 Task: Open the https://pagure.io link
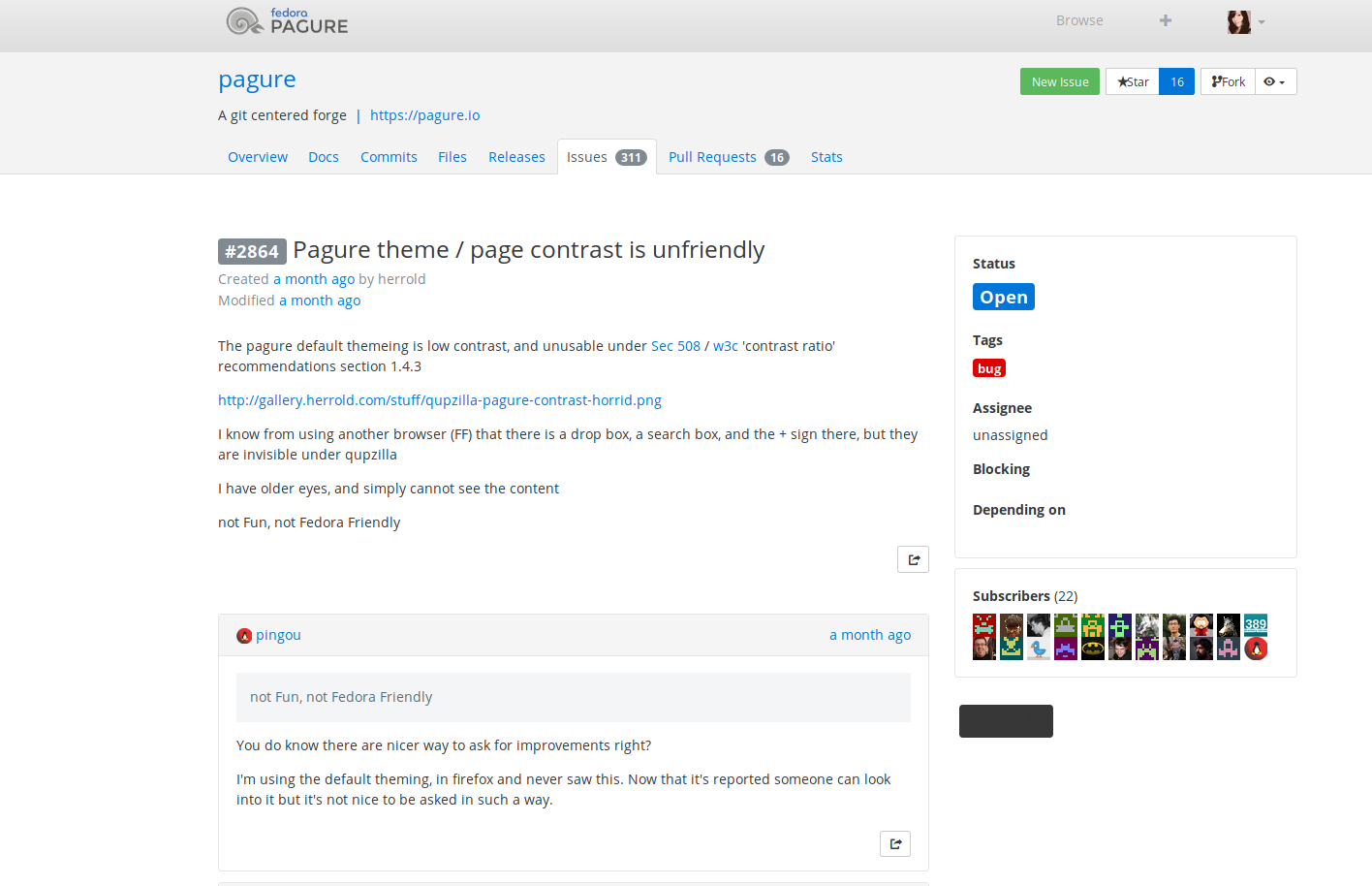(x=424, y=115)
